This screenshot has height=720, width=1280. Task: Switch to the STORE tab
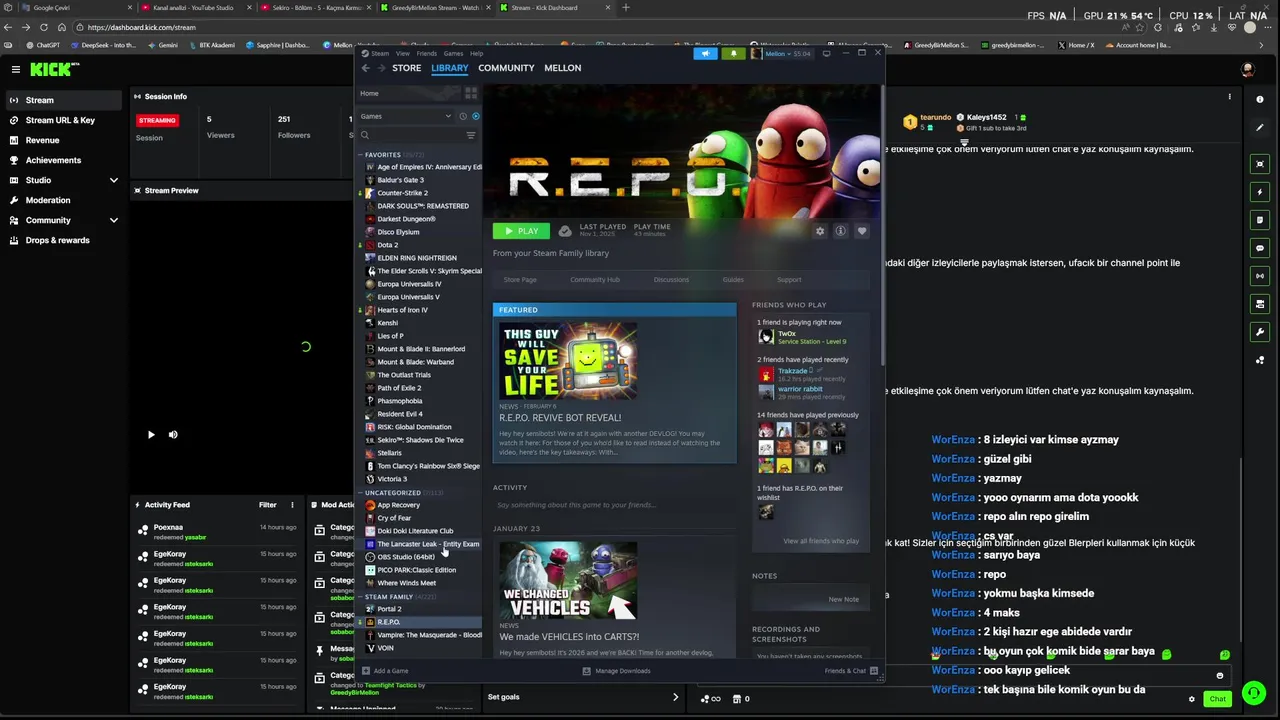tap(406, 68)
